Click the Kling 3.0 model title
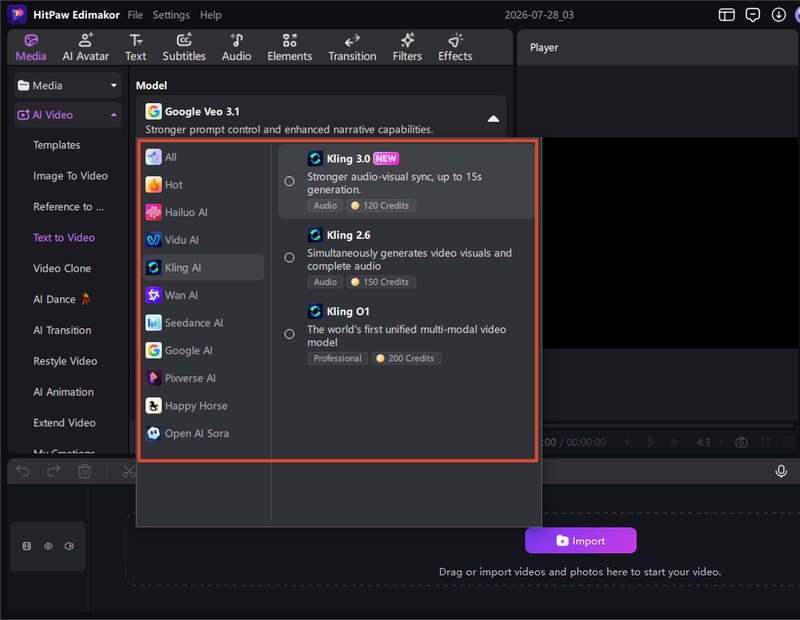Image resolution: width=800 pixels, height=620 pixels. point(348,159)
